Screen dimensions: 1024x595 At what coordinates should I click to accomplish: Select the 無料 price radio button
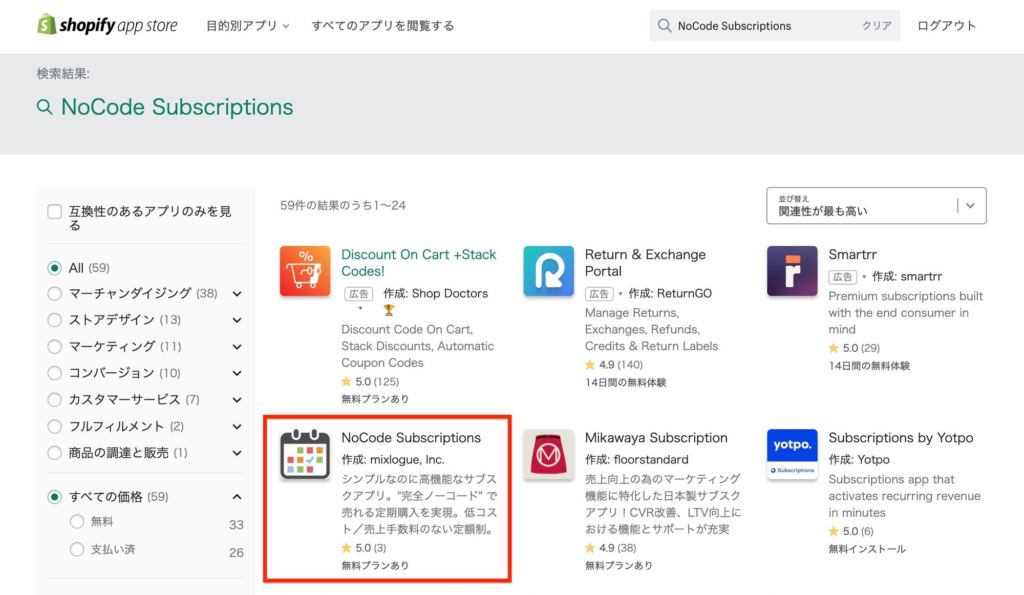pyautogui.click(x=77, y=520)
